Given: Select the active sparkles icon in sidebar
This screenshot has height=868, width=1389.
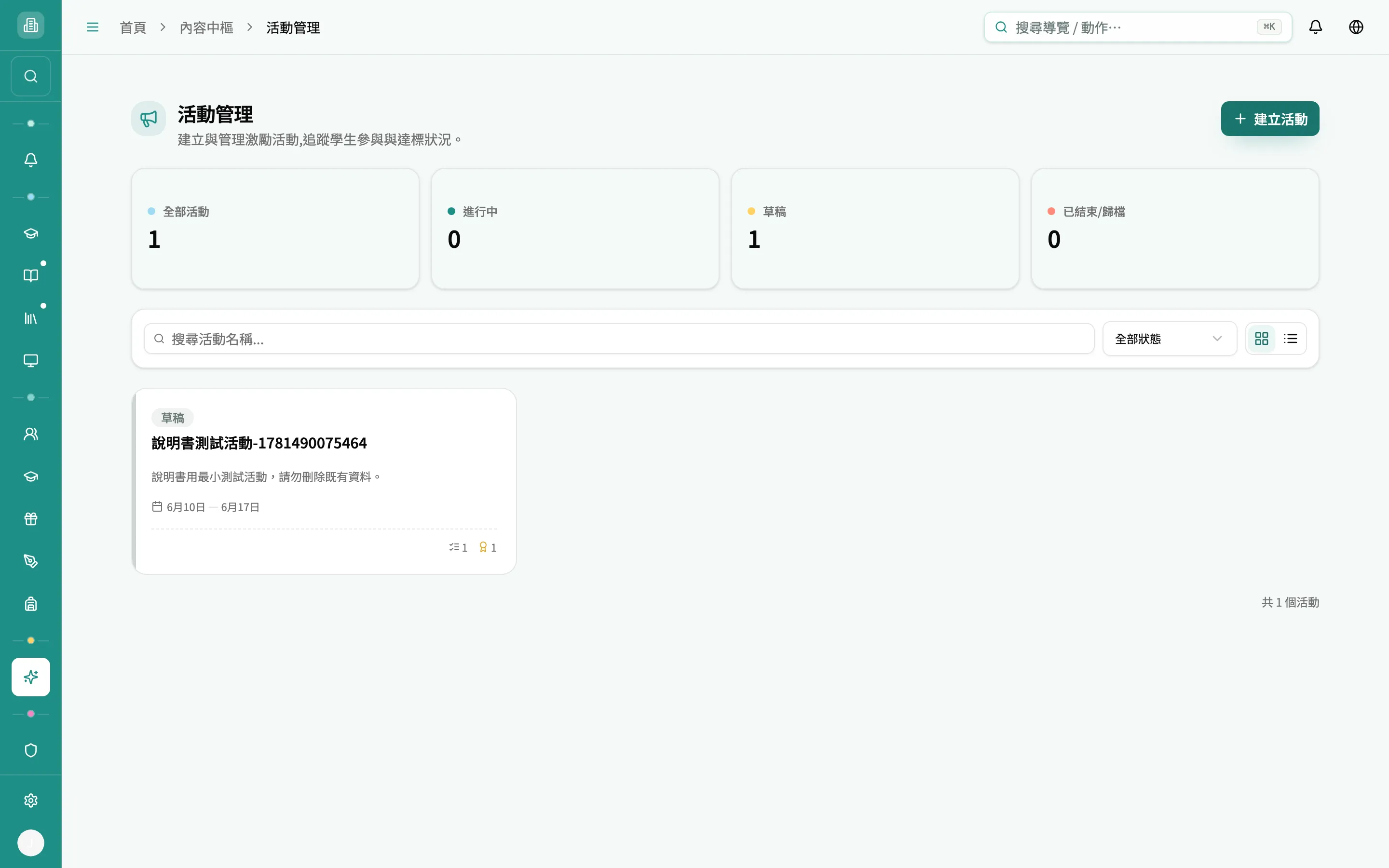Looking at the screenshot, I should point(30,678).
